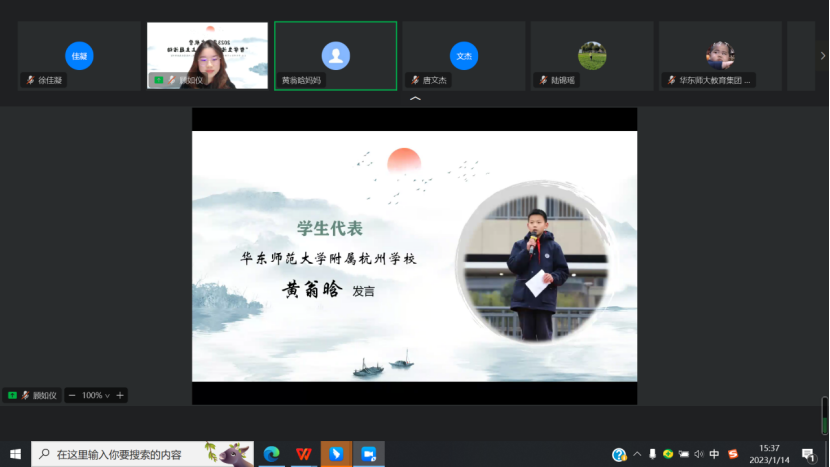
Task: Toggle Chinese input mode indicator 中
Action: 715,454
